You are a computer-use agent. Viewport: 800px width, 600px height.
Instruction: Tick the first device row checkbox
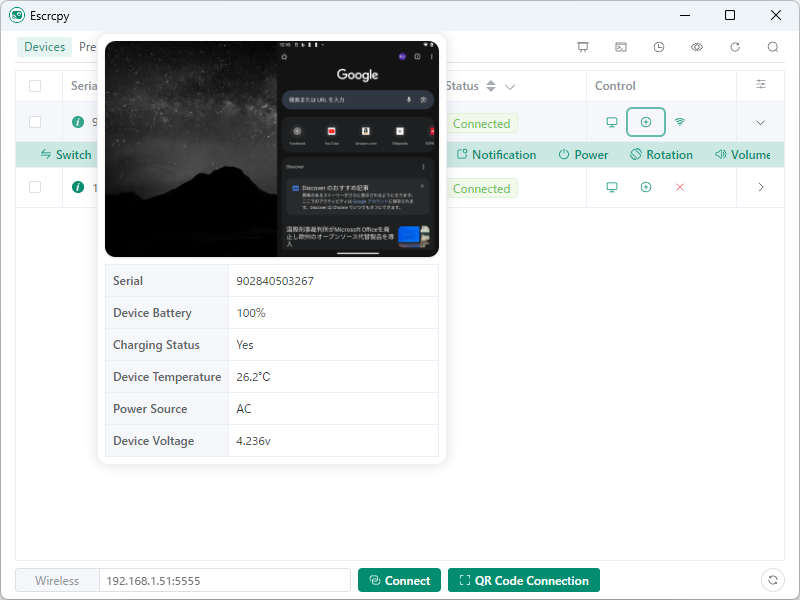(x=35, y=122)
